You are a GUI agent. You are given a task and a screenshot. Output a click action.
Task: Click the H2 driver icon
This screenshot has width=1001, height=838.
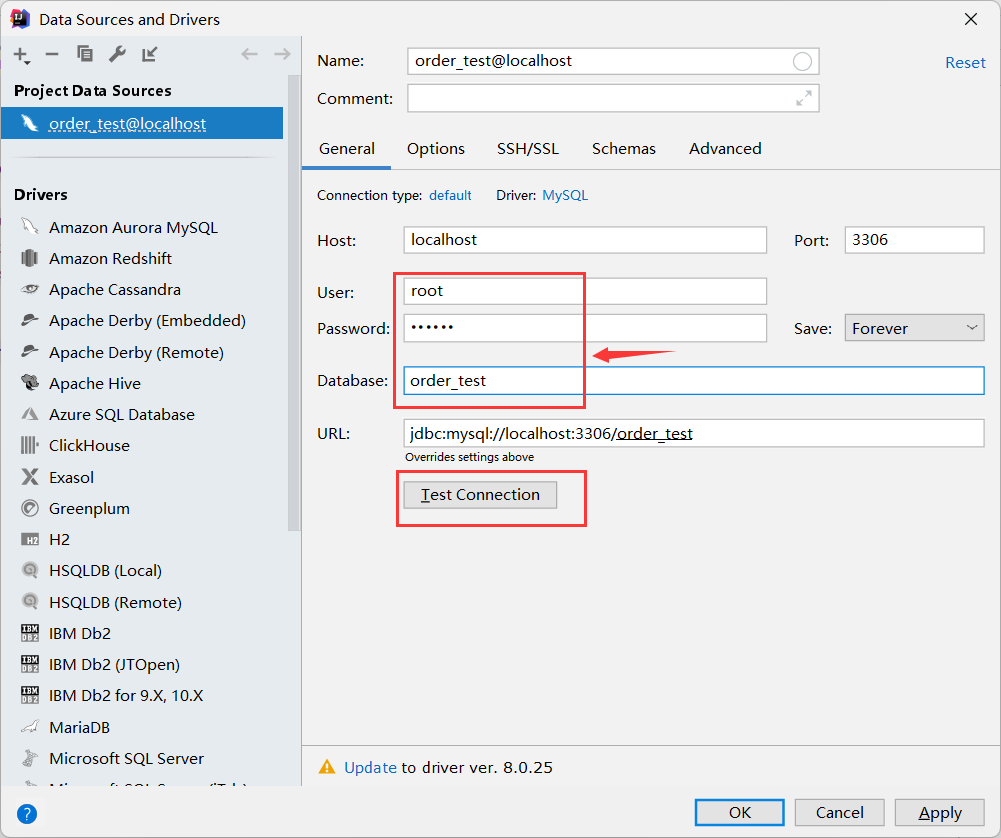(x=29, y=540)
